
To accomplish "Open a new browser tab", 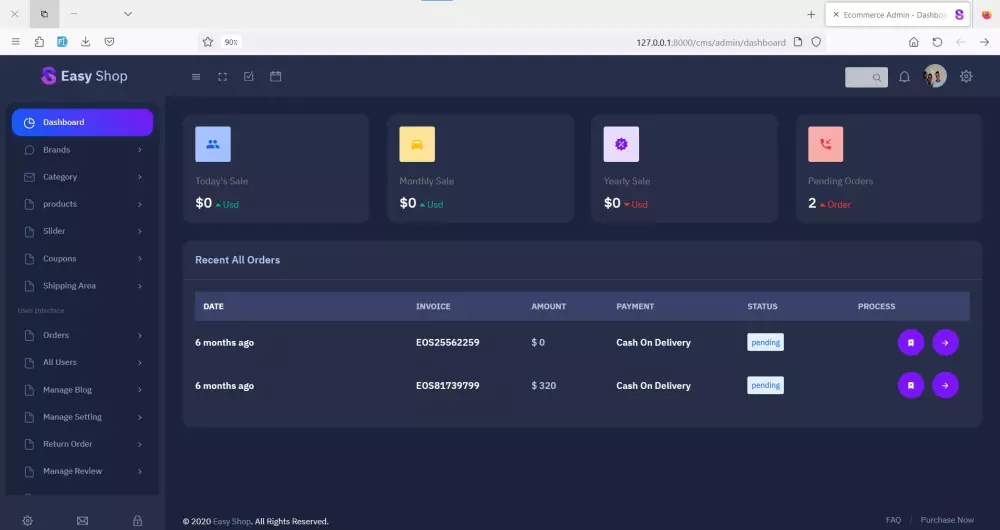I will click(811, 14).
